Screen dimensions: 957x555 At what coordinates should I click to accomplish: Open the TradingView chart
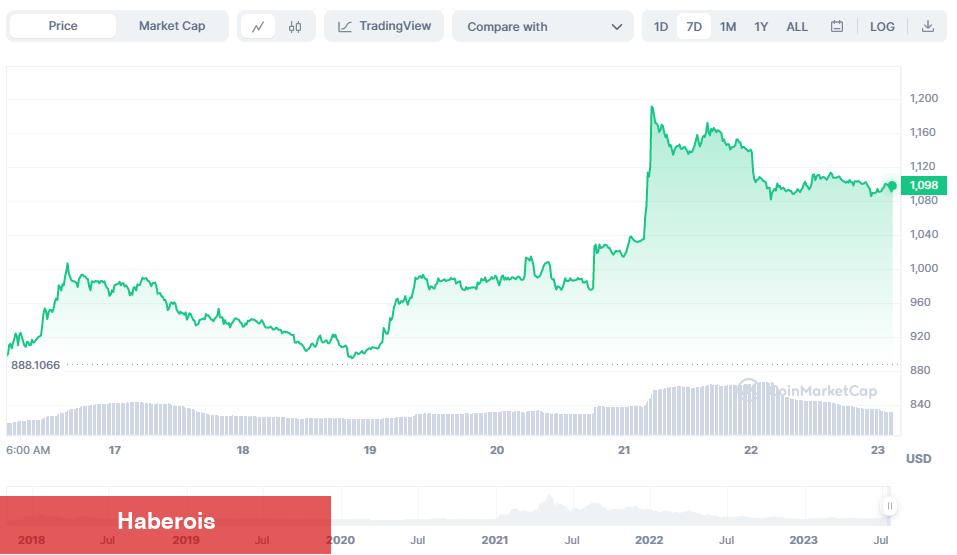tap(384, 26)
